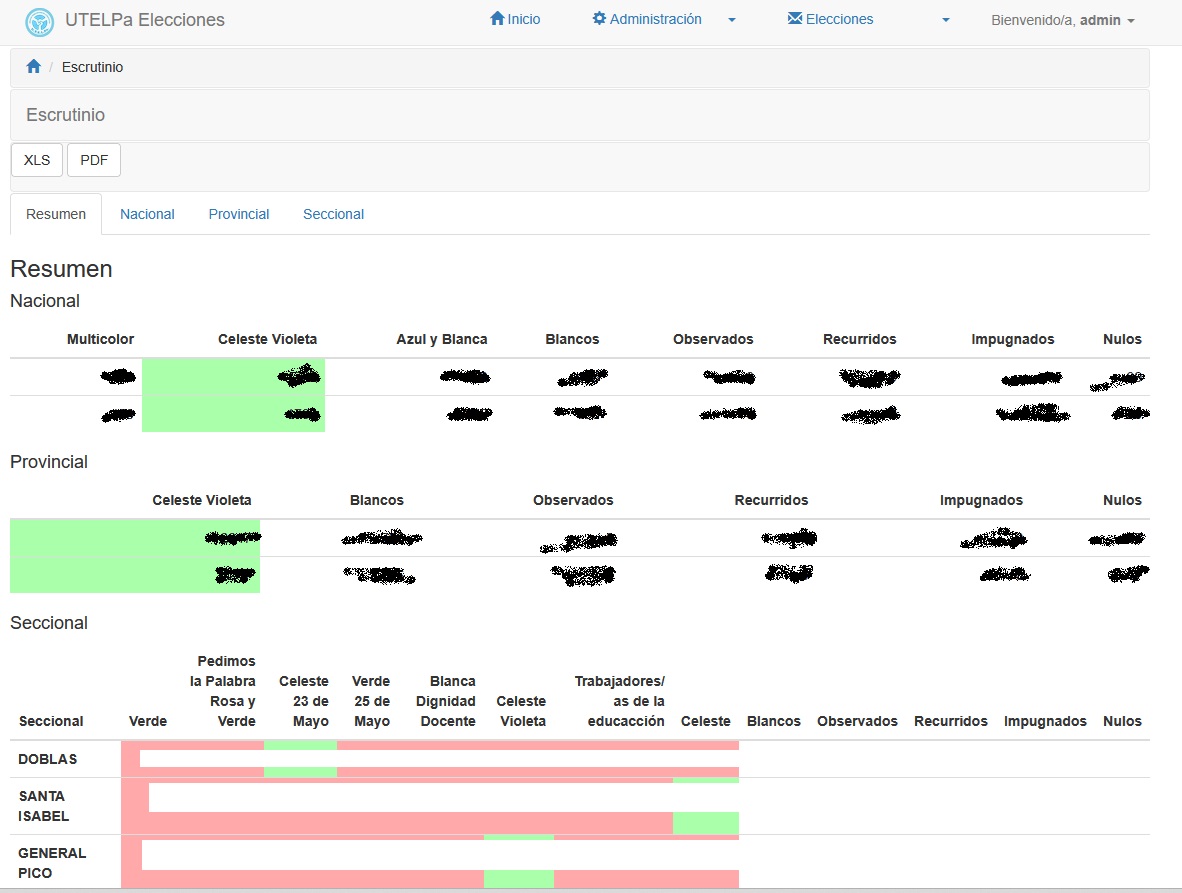Image resolution: width=1182 pixels, height=893 pixels.
Task: Open the Provincial tab
Action: 239,214
